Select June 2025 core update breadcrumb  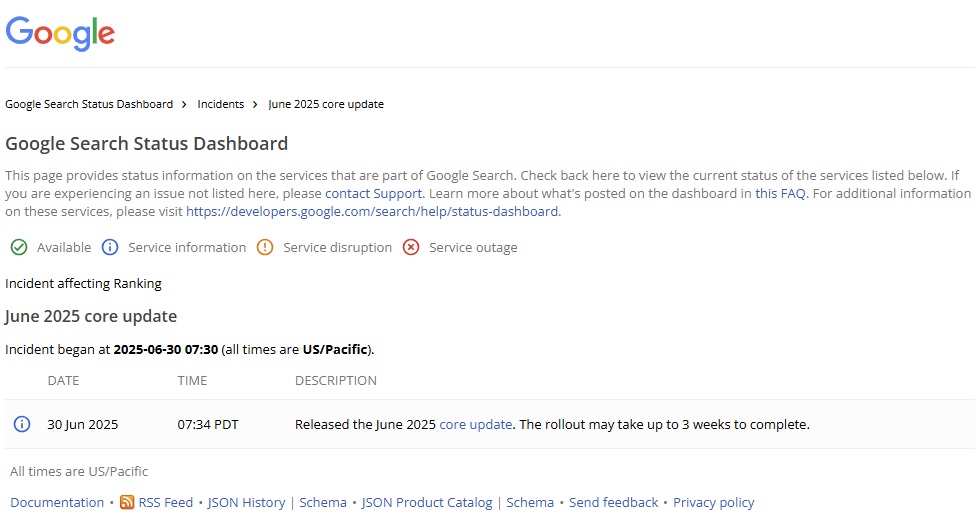[326, 104]
